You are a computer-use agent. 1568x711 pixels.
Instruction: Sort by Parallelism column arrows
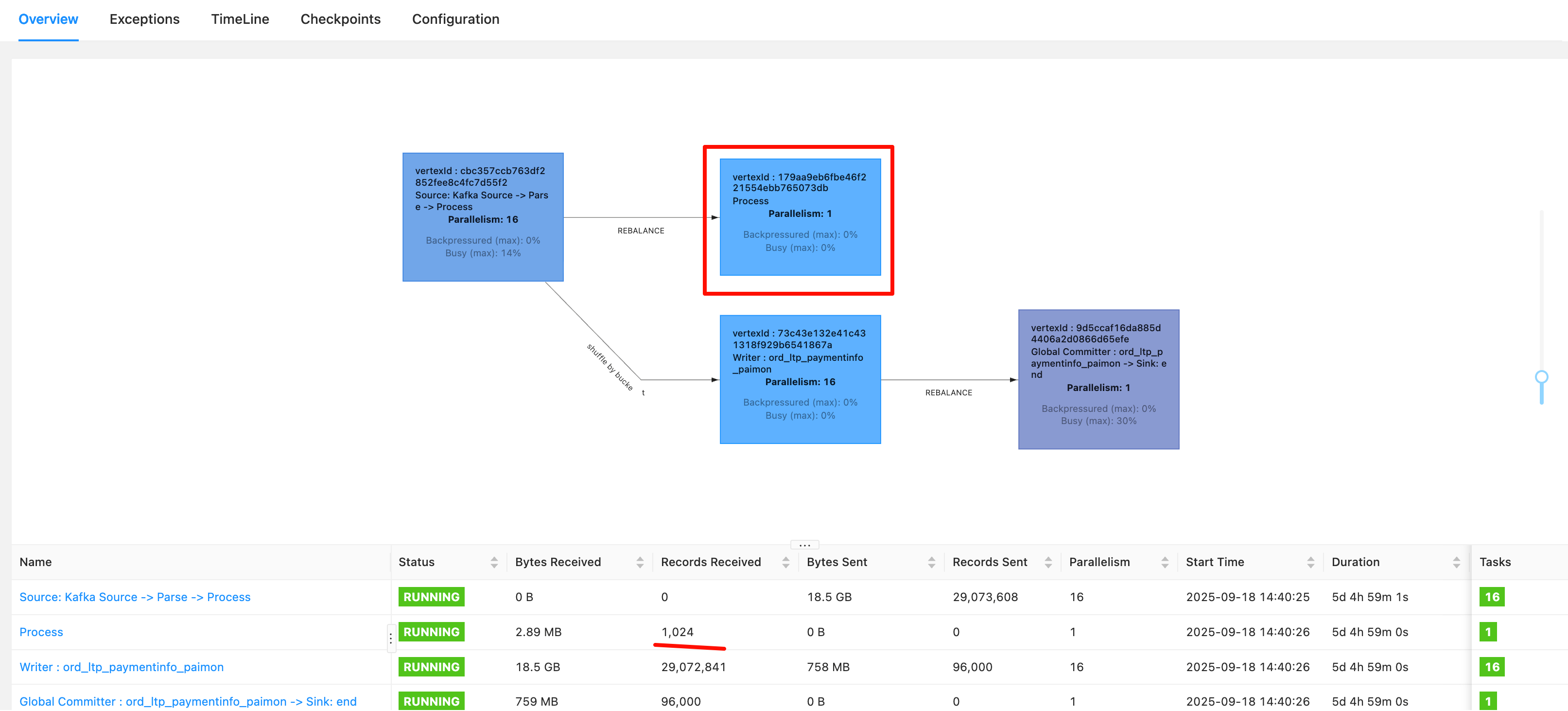[x=1165, y=562]
